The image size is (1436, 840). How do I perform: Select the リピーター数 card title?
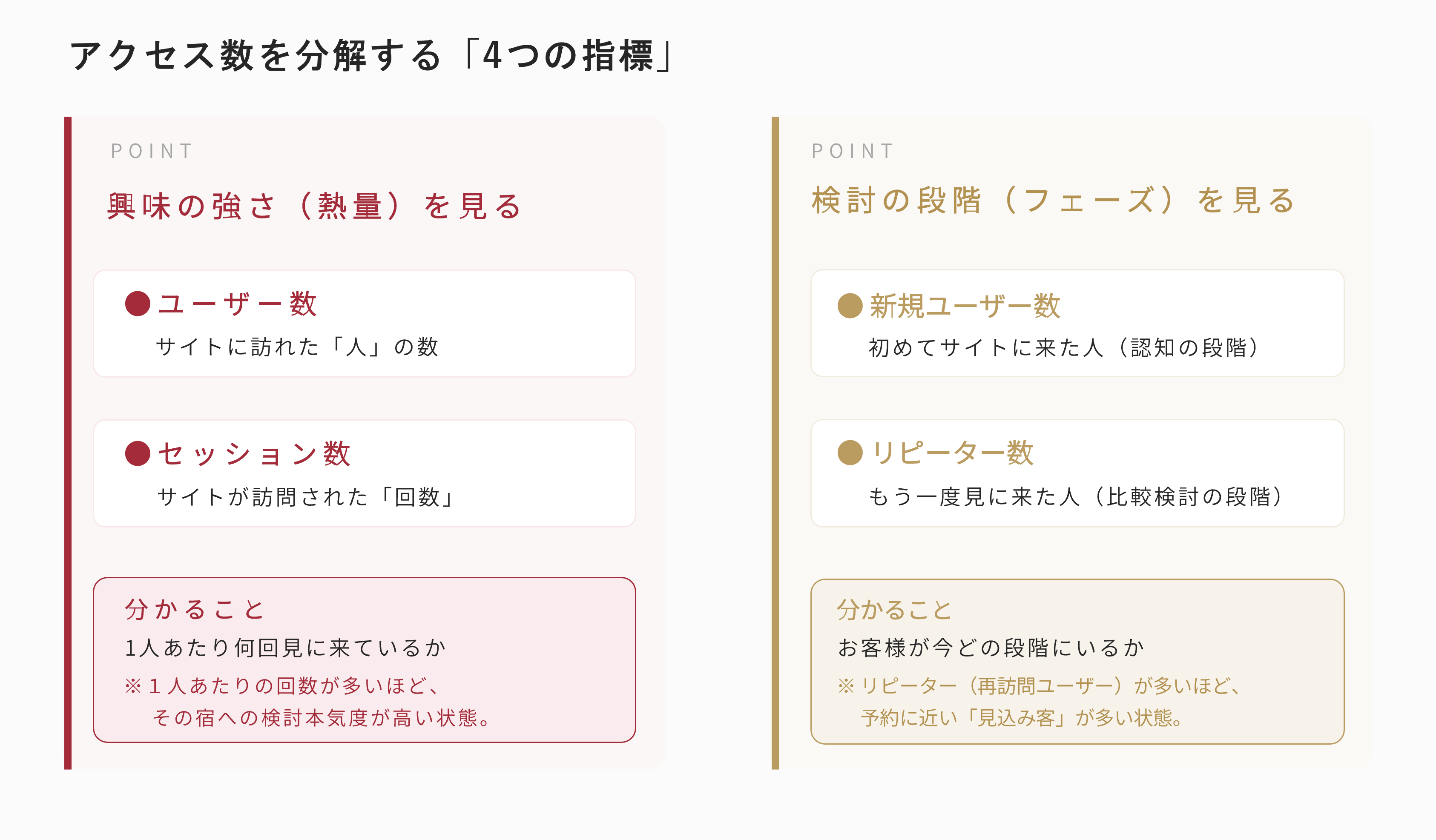click(952, 453)
